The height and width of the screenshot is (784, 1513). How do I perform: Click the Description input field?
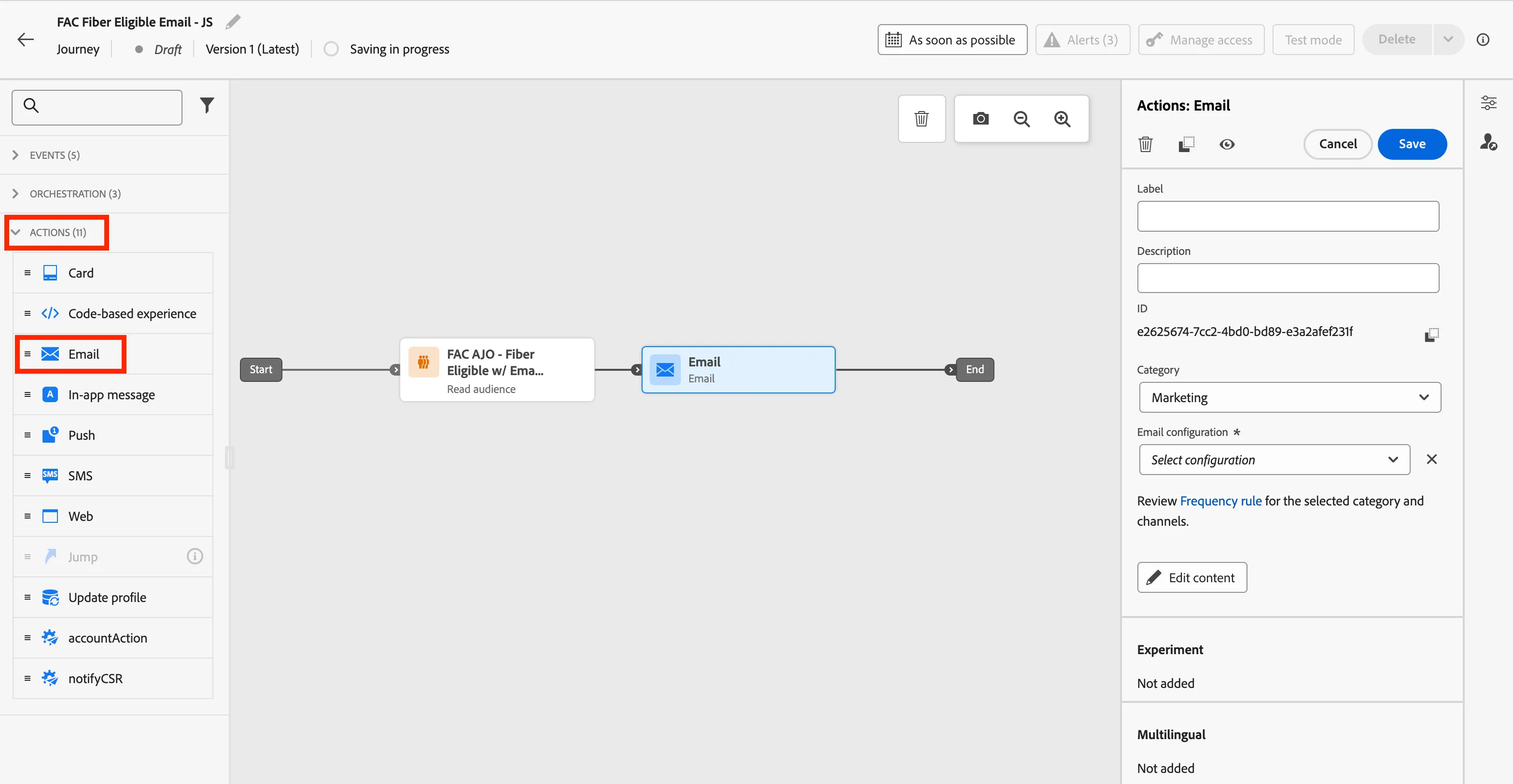coord(1288,278)
